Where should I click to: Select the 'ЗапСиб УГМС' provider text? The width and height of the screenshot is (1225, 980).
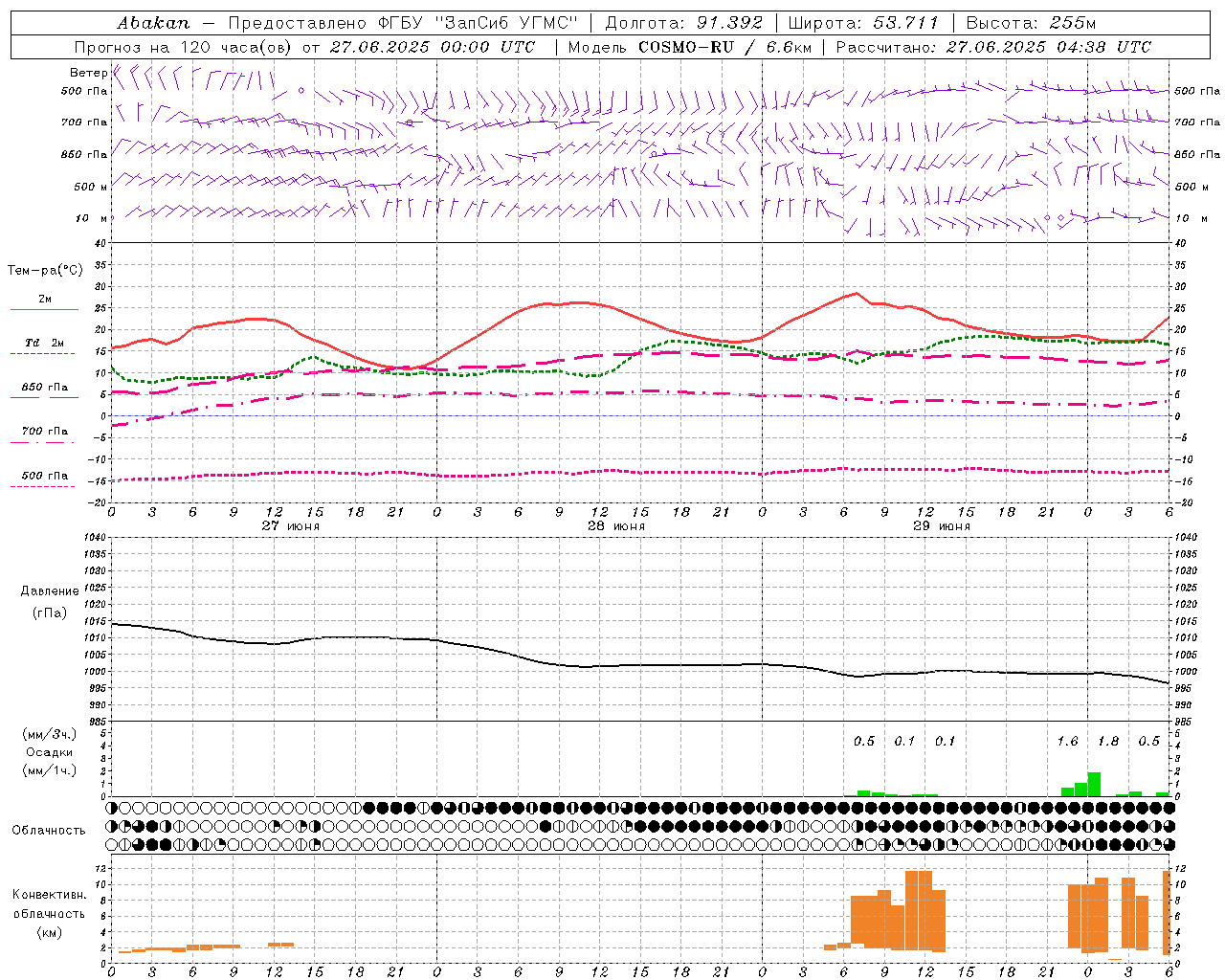click(506, 23)
